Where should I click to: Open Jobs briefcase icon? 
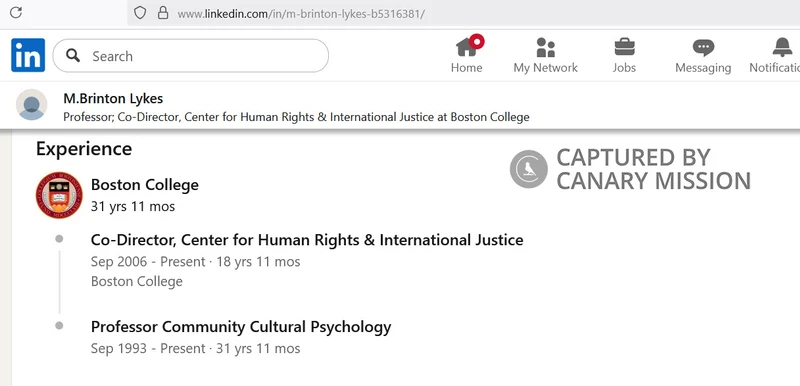point(624,47)
